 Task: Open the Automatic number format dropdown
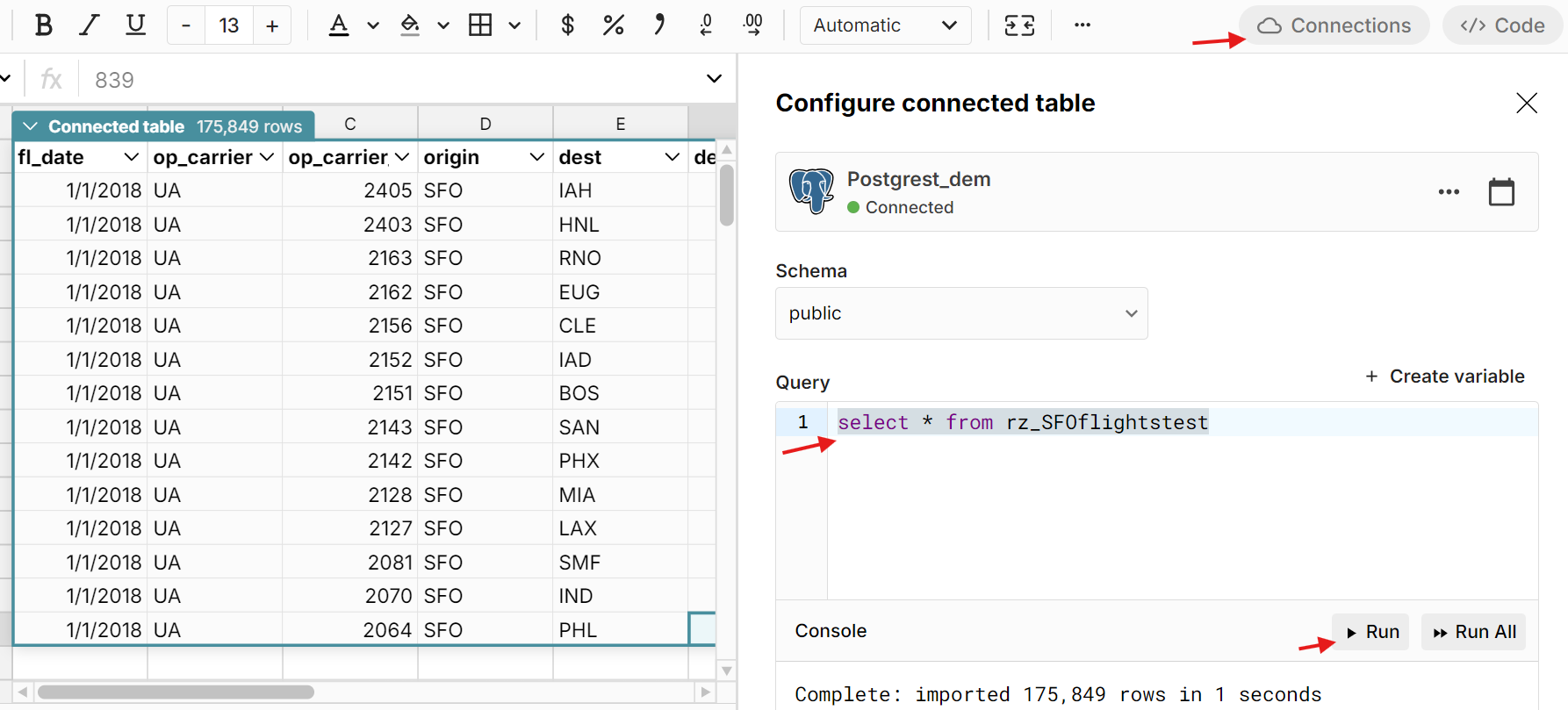tap(885, 25)
